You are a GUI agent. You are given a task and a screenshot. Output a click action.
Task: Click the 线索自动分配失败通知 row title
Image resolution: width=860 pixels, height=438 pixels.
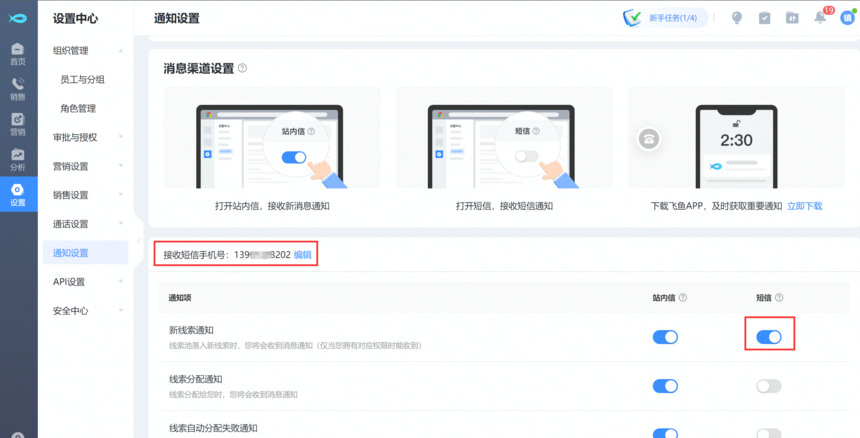pyautogui.click(x=213, y=428)
